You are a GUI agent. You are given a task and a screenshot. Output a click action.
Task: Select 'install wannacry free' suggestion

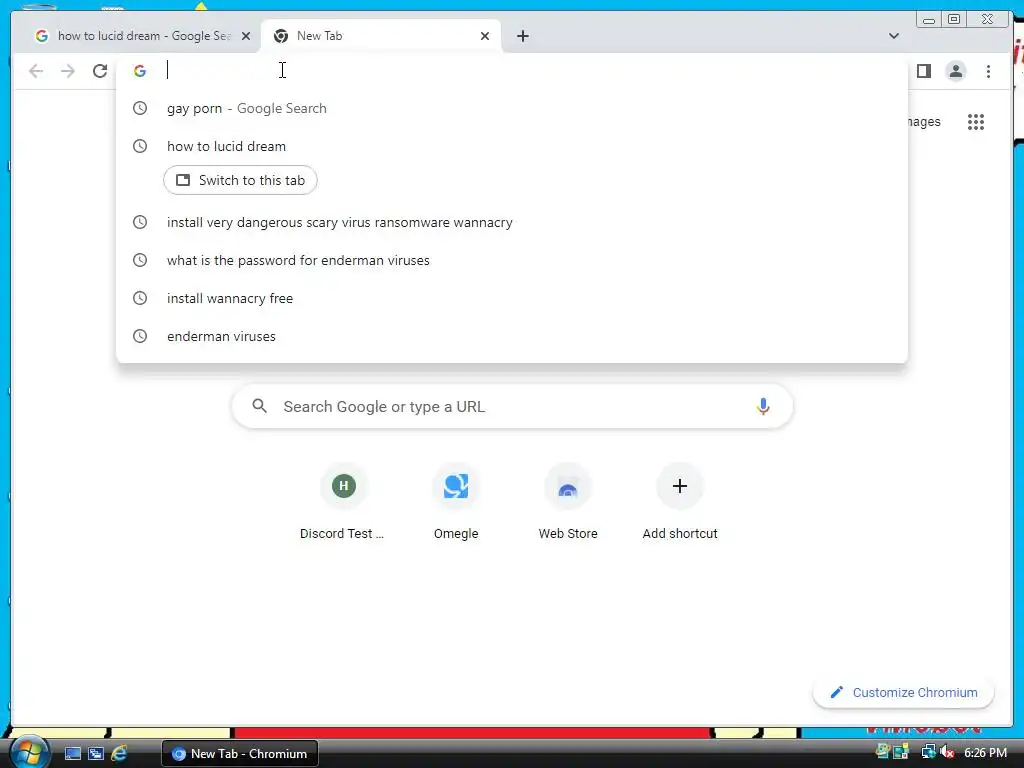[512, 298]
